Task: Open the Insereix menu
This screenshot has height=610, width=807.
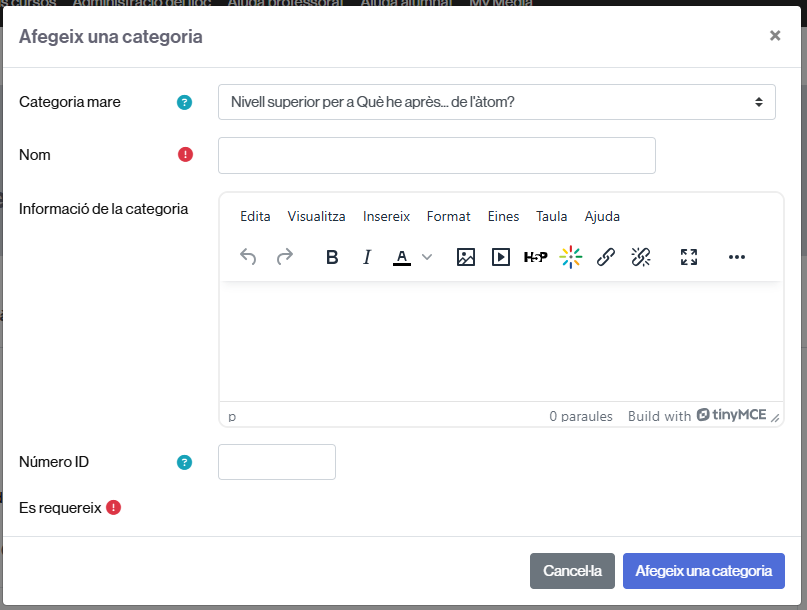Action: [x=386, y=216]
